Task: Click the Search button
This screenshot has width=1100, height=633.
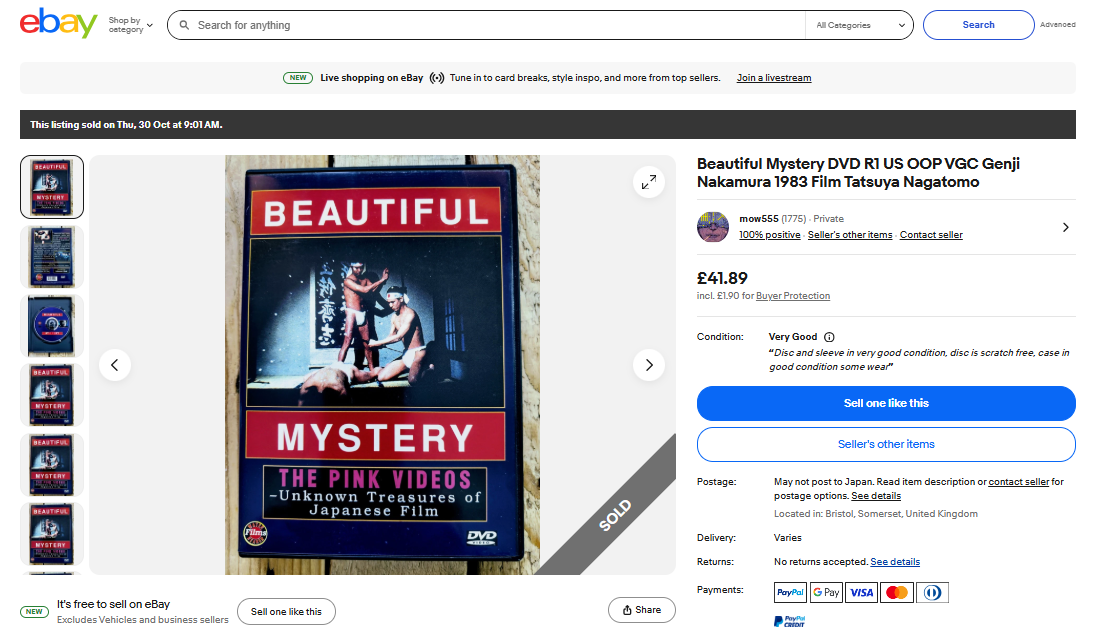Action: pos(978,25)
